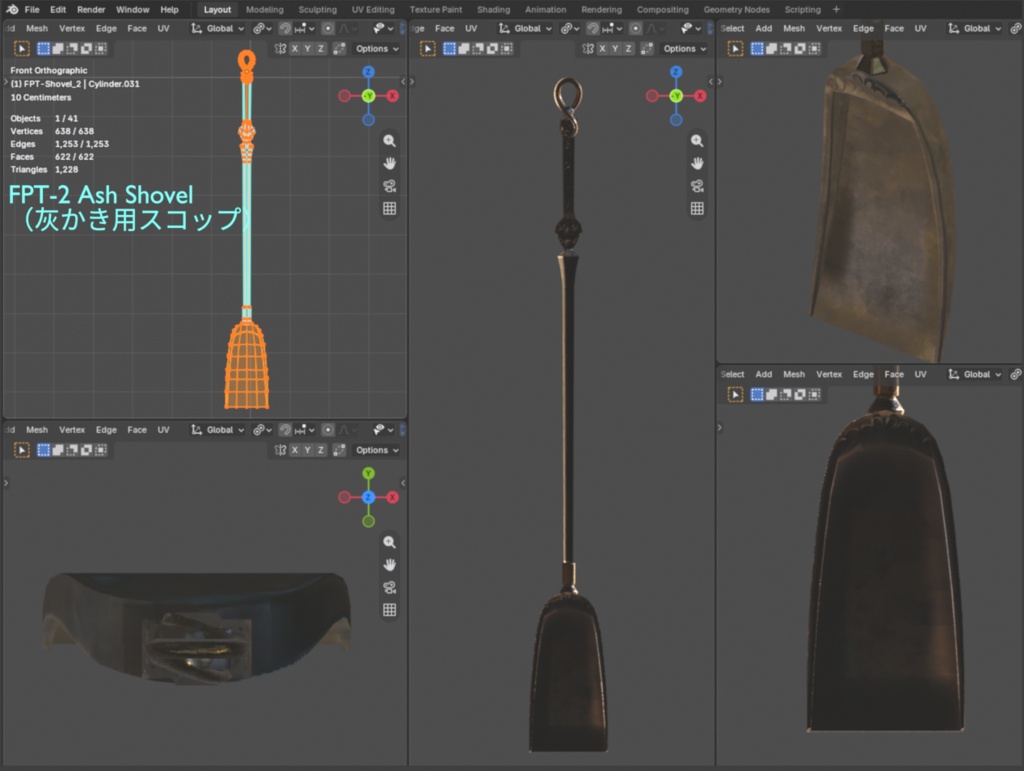Screen dimensions: 1024x771
Task: Choose intersect selection mode in top-left viewport
Action: tap(101, 49)
